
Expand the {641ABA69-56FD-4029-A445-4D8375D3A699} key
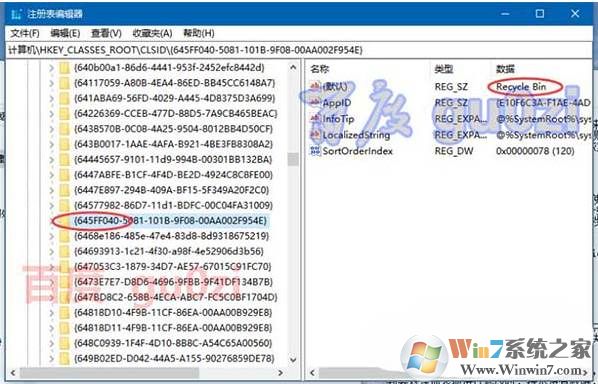click(x=51, y=99)
